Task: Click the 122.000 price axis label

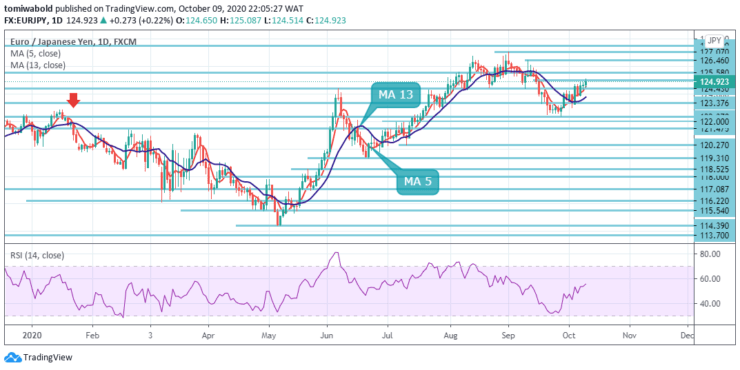Action: coord(715,121)
